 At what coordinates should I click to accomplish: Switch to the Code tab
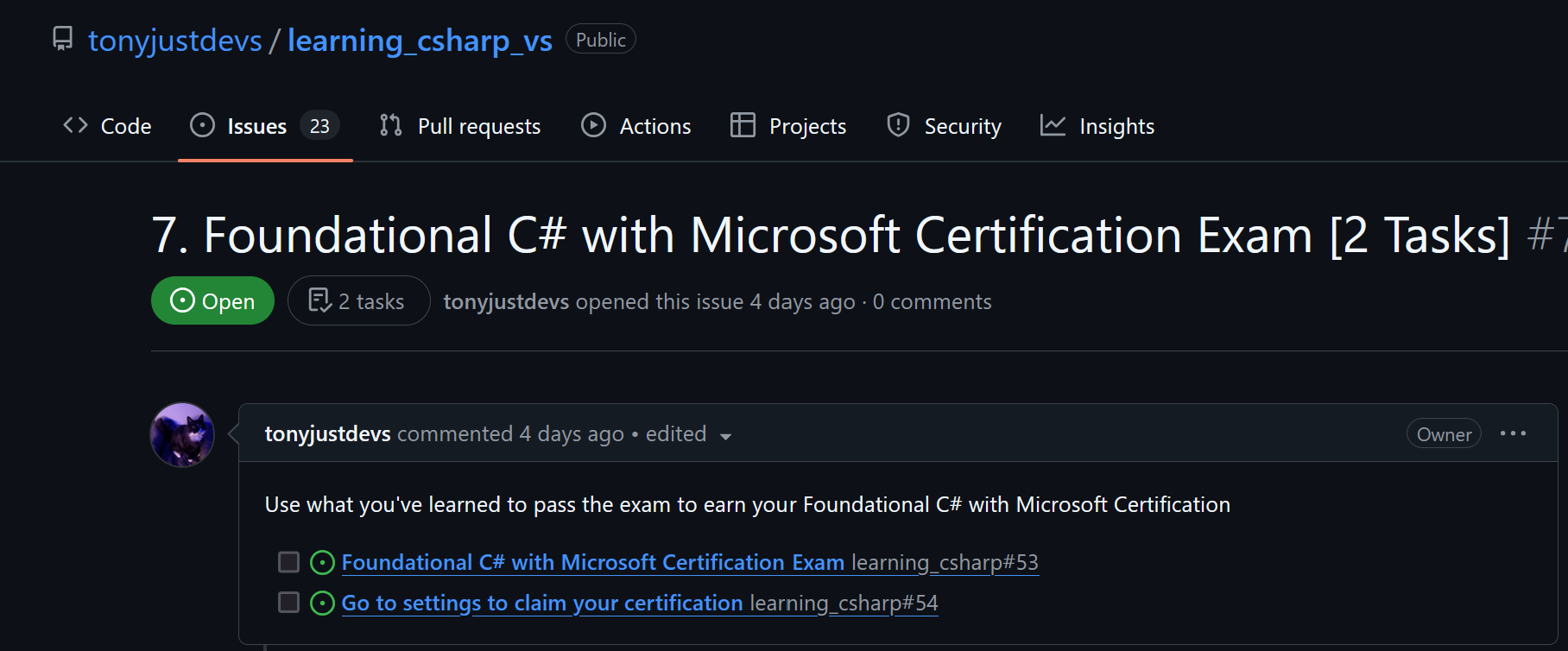point(107,126)
